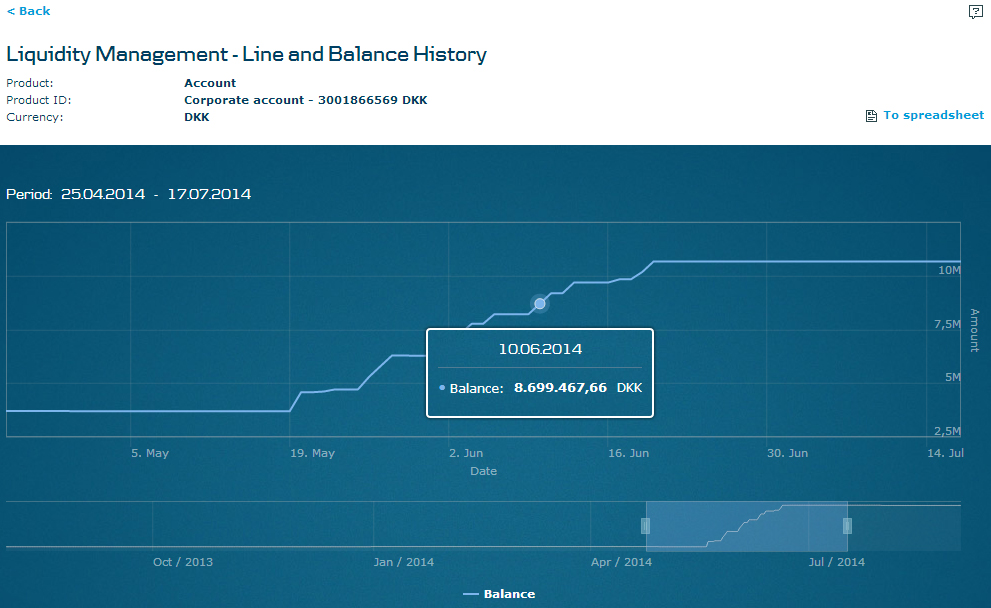Click the 16. Jun date axis label
This screenshot has width=991, height=608.
pos(629,453)
